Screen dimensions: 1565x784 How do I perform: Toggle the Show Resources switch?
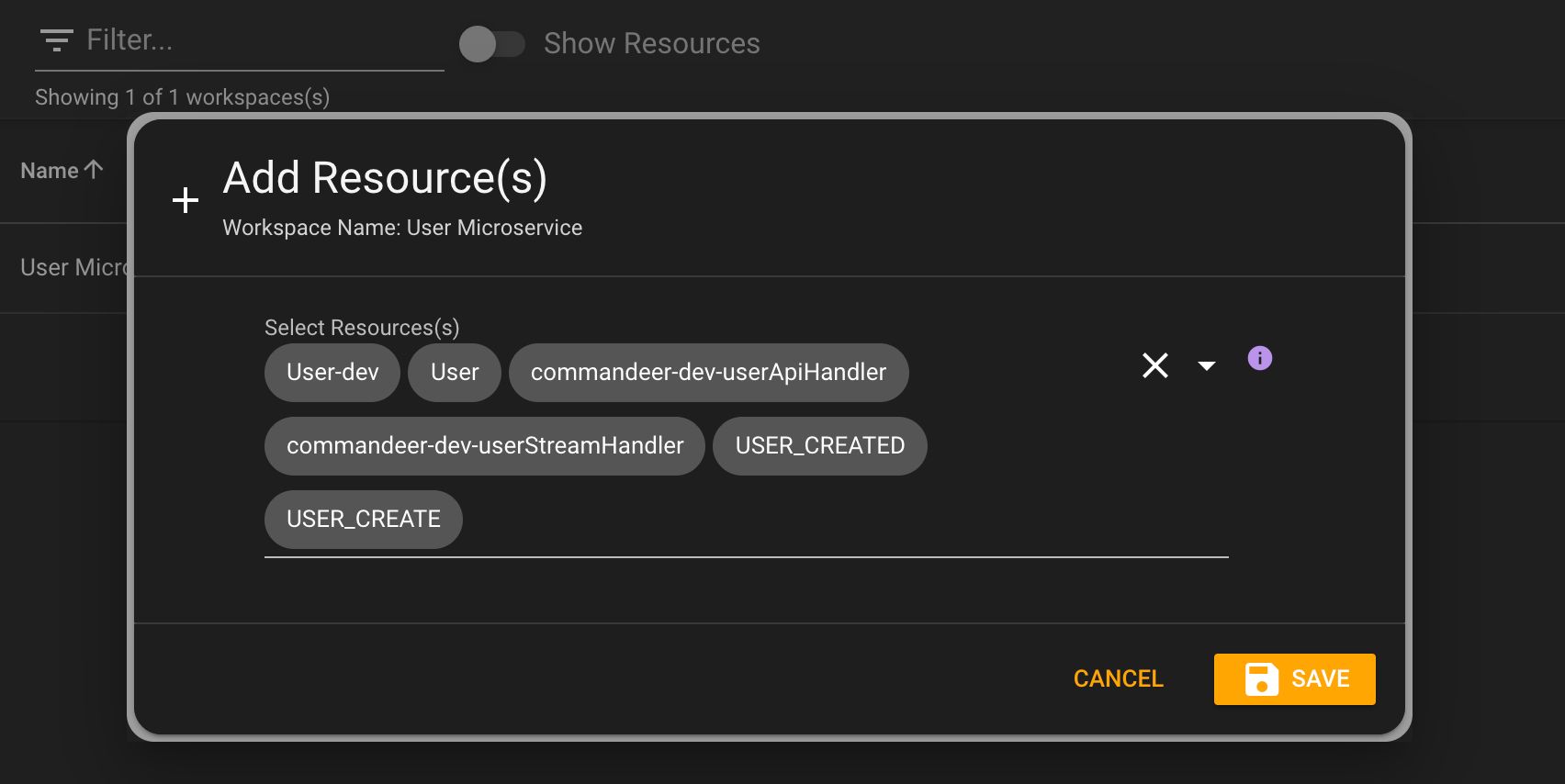492,44
